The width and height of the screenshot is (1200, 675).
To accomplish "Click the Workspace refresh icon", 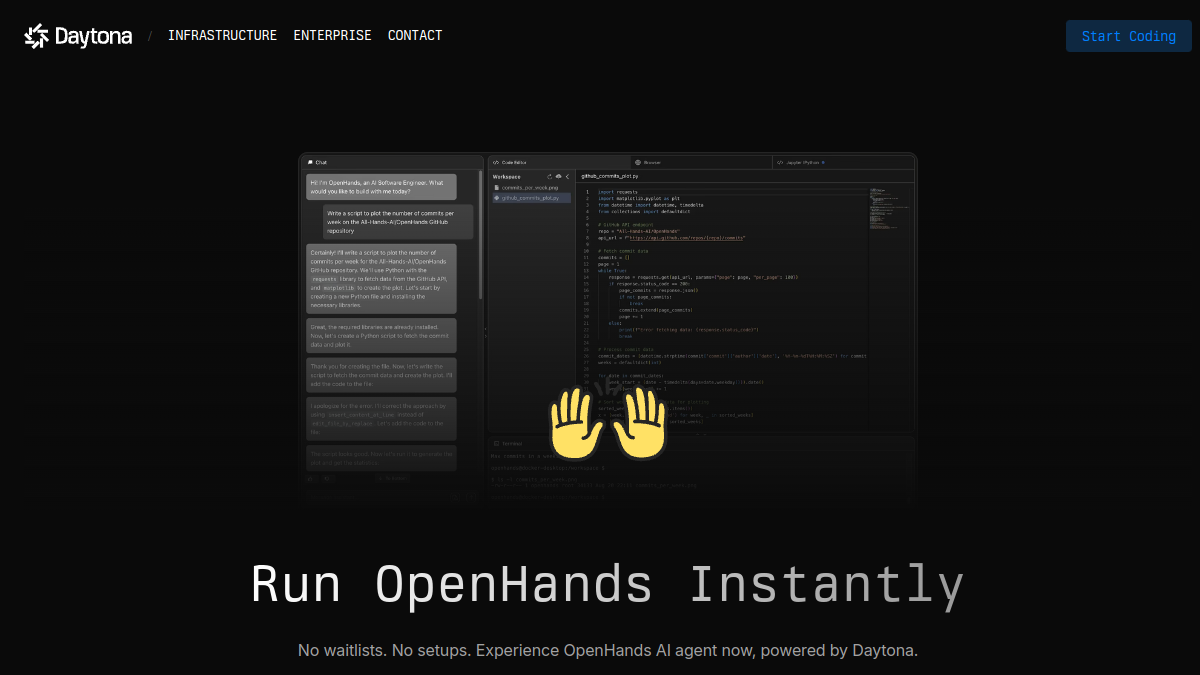I will pos(549,176).
